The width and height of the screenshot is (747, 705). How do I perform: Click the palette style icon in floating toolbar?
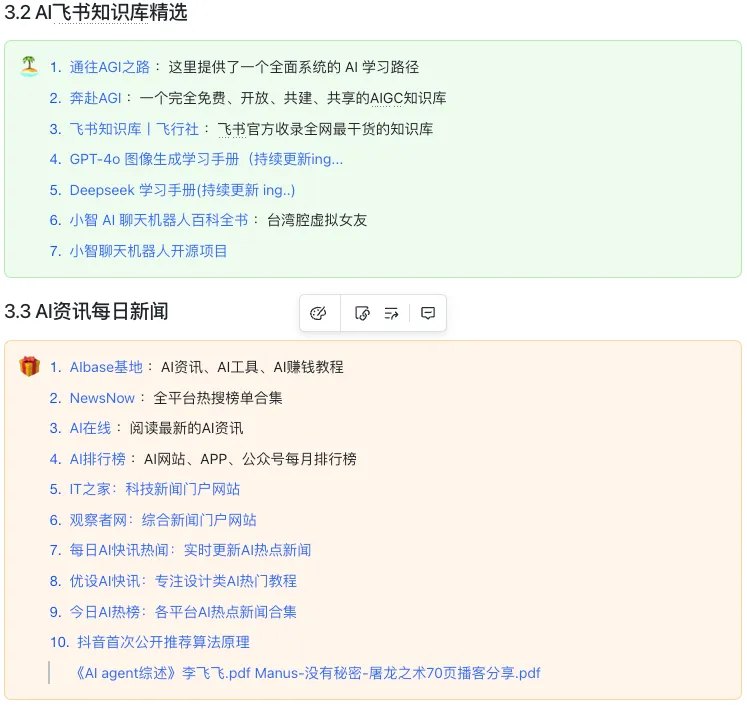318,313
